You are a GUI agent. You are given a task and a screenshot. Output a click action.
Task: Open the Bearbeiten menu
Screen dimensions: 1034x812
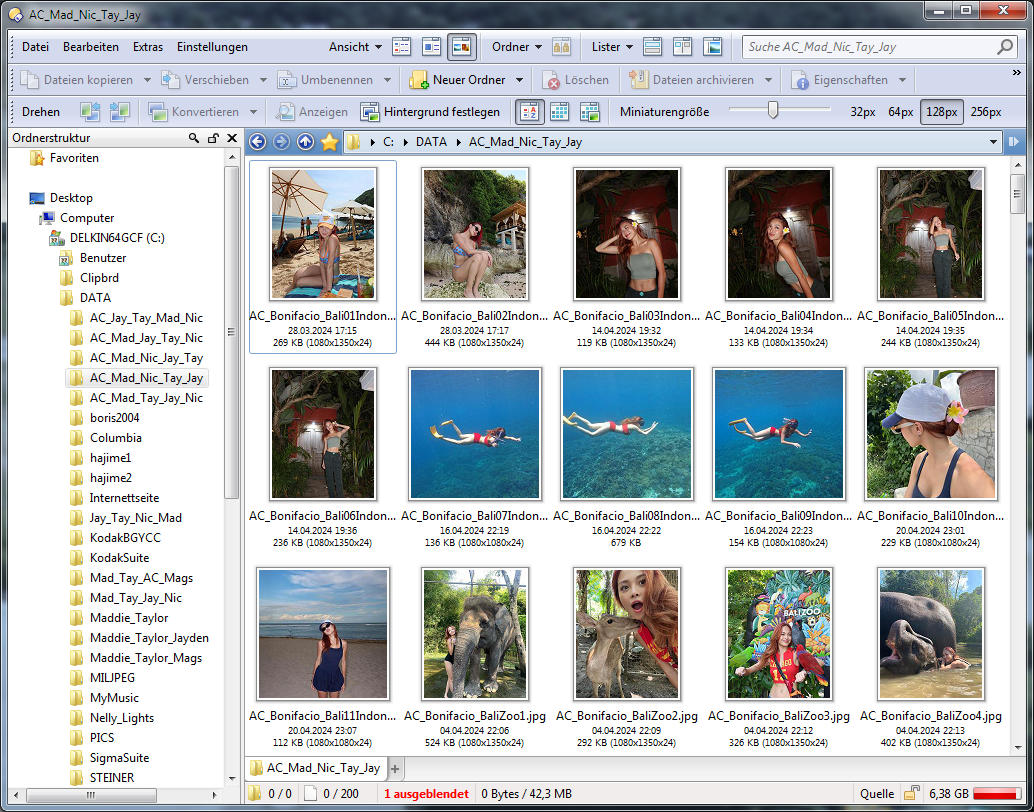click(x=91, y=47)
